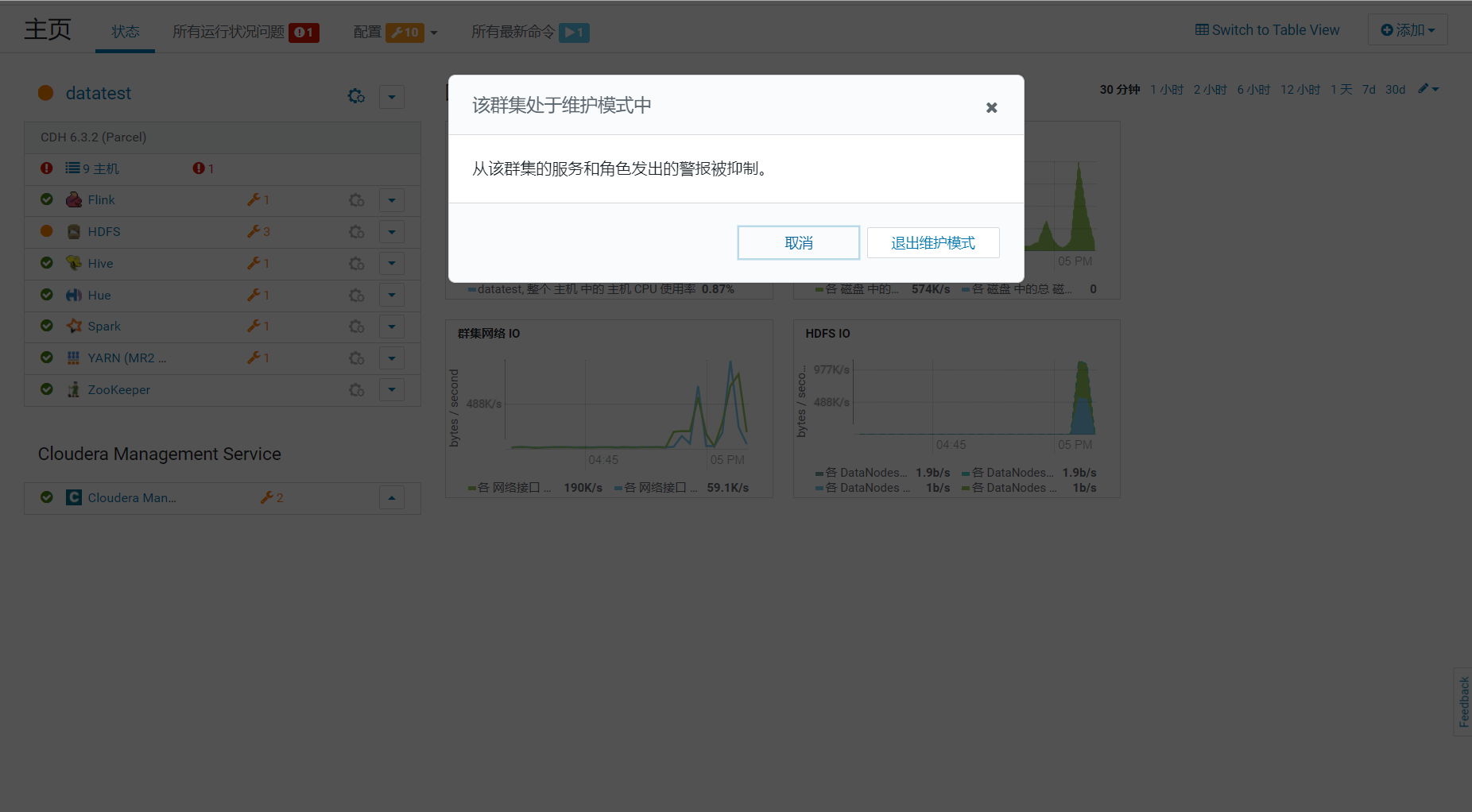
Task: Click the Spark service icon
Action: coord(74,326)
